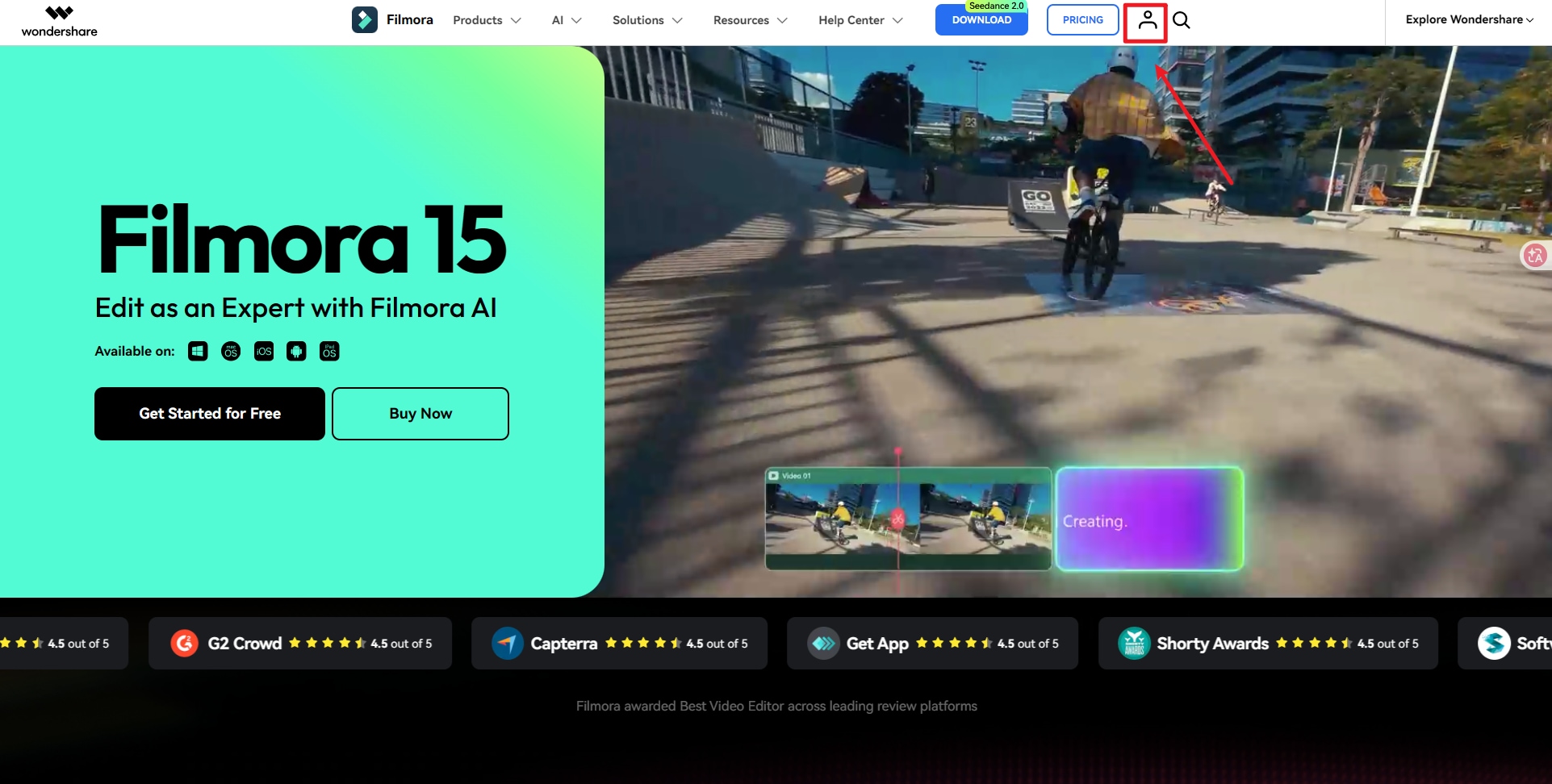Open the Solutions dropdown
Image resolution: width=1552 pixels, height=784 pixels.
pyautogui.click(x=647, y=20)
